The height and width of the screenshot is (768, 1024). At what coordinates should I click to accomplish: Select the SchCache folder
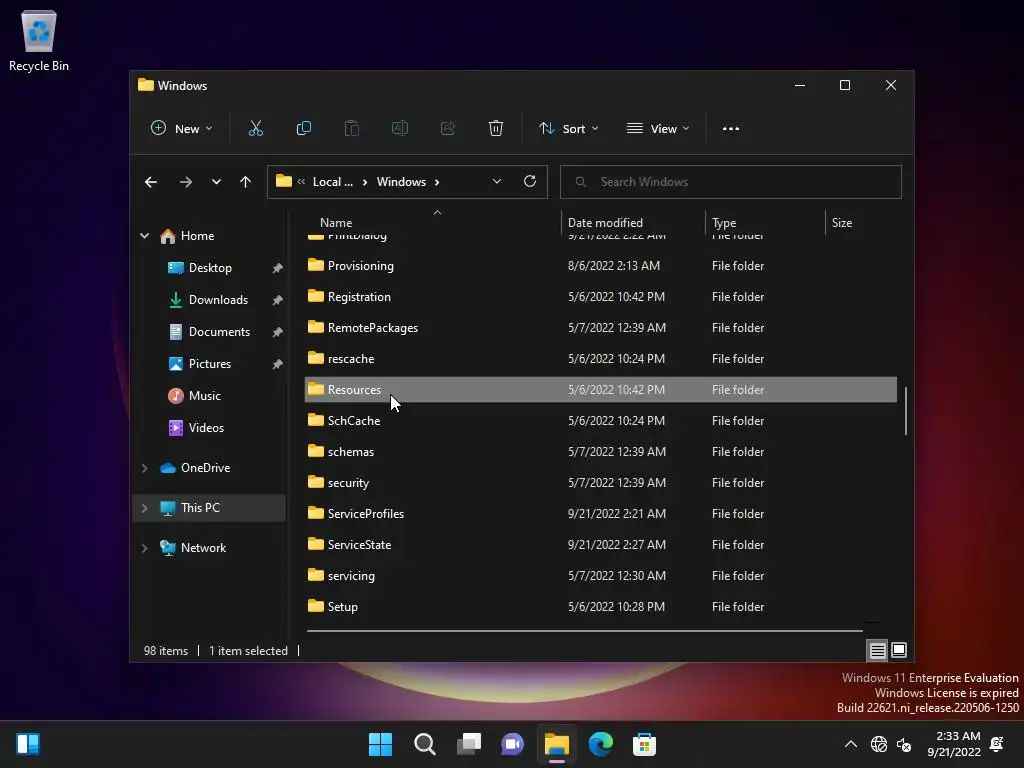point(600,421)
